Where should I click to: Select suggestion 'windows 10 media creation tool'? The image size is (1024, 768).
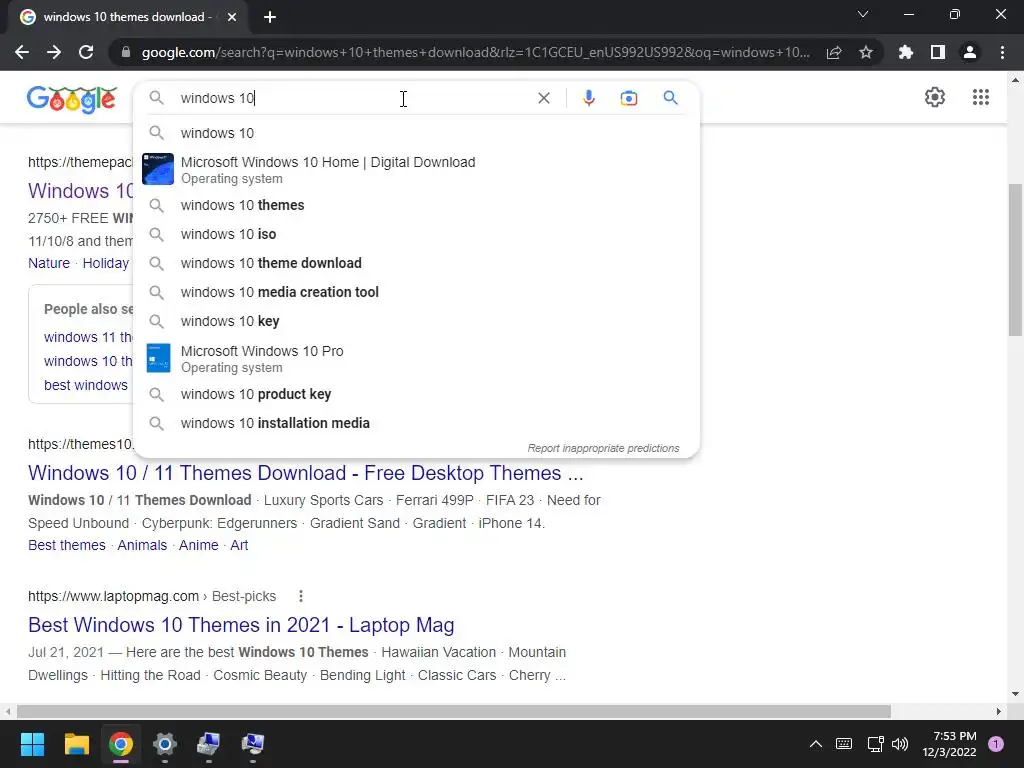[416, 292]
